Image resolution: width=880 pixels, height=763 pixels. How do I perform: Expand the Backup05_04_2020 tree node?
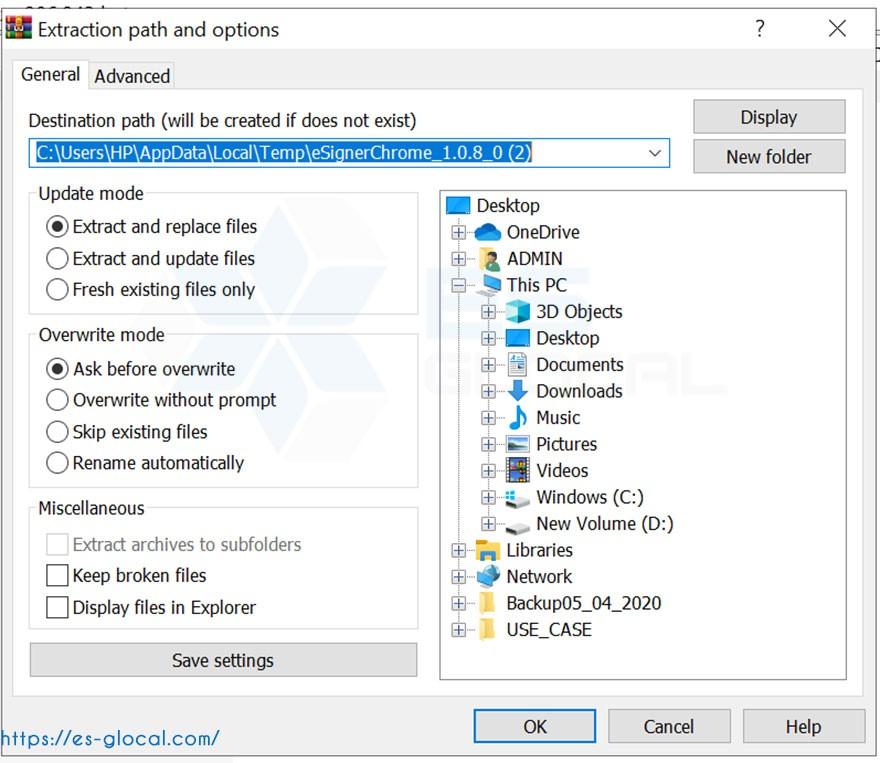coord(459,604)
